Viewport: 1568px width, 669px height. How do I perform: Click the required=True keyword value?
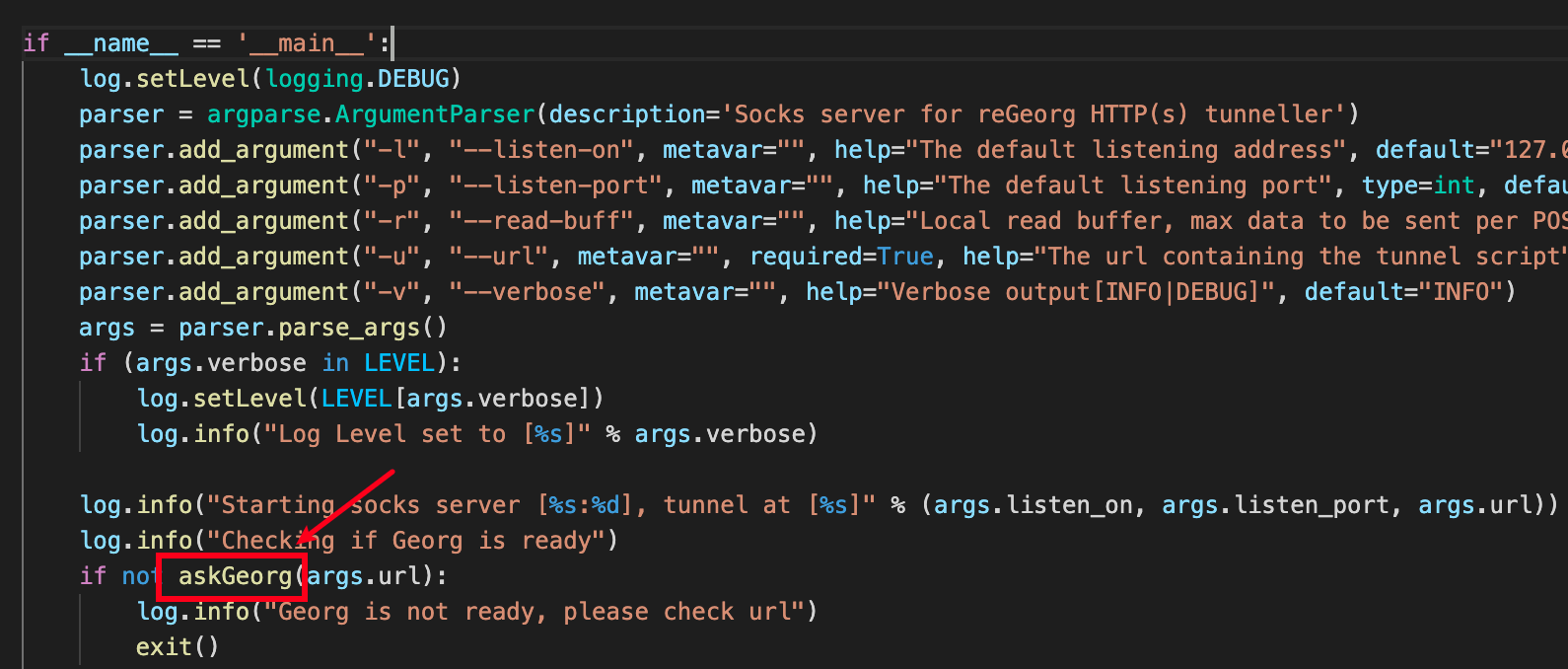pos(904,257)
